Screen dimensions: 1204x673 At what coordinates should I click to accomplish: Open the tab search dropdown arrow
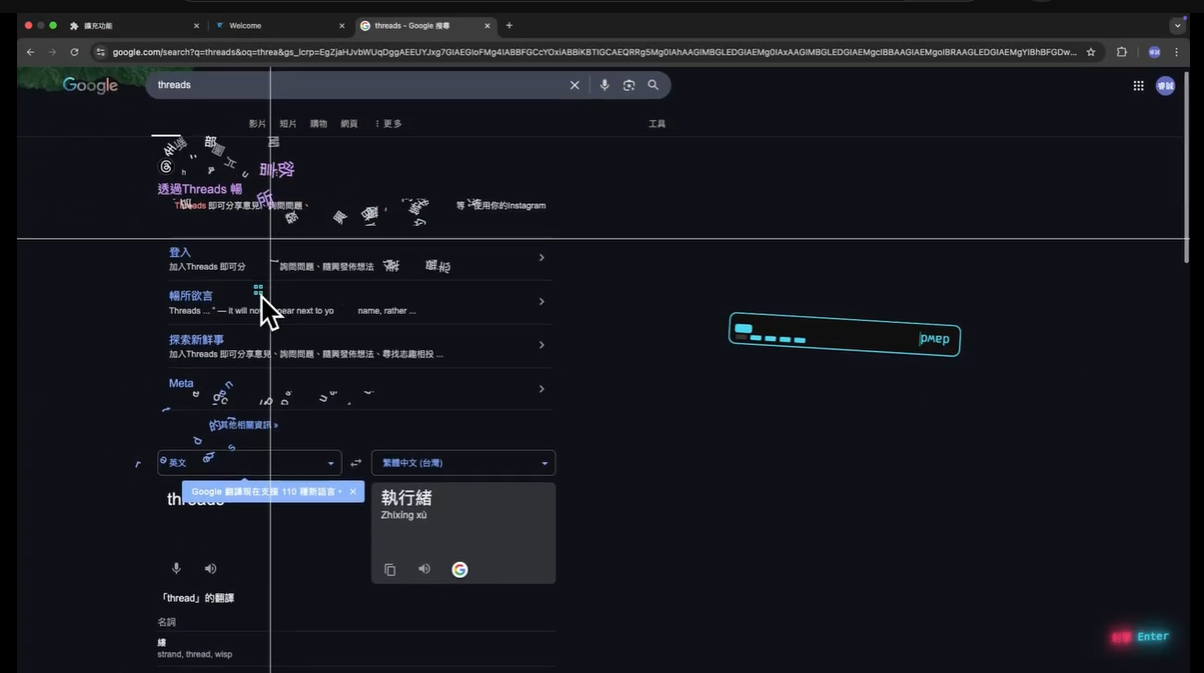pyautogui.click(x=1177, y=25)
